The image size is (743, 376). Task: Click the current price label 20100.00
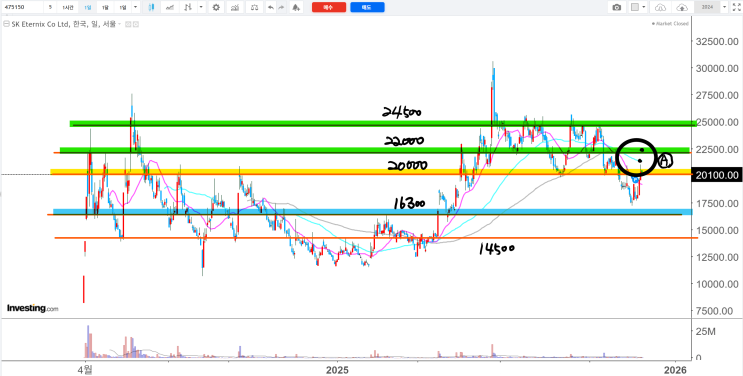pyautogui.click(x=717, y=175)
